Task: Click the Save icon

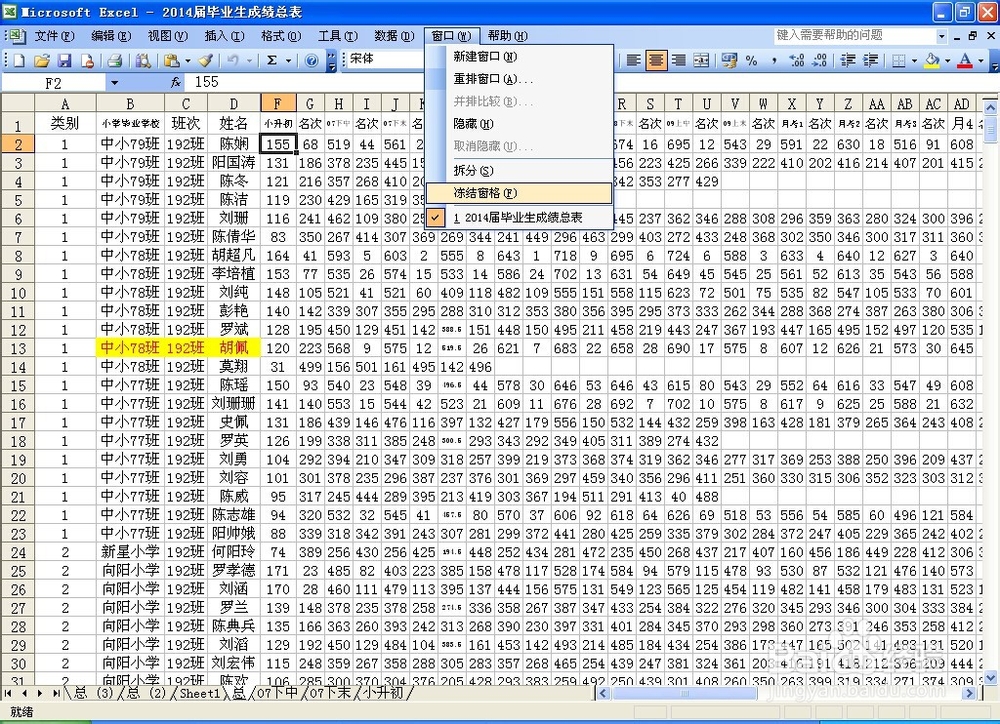Action: (x=65, y=60)
